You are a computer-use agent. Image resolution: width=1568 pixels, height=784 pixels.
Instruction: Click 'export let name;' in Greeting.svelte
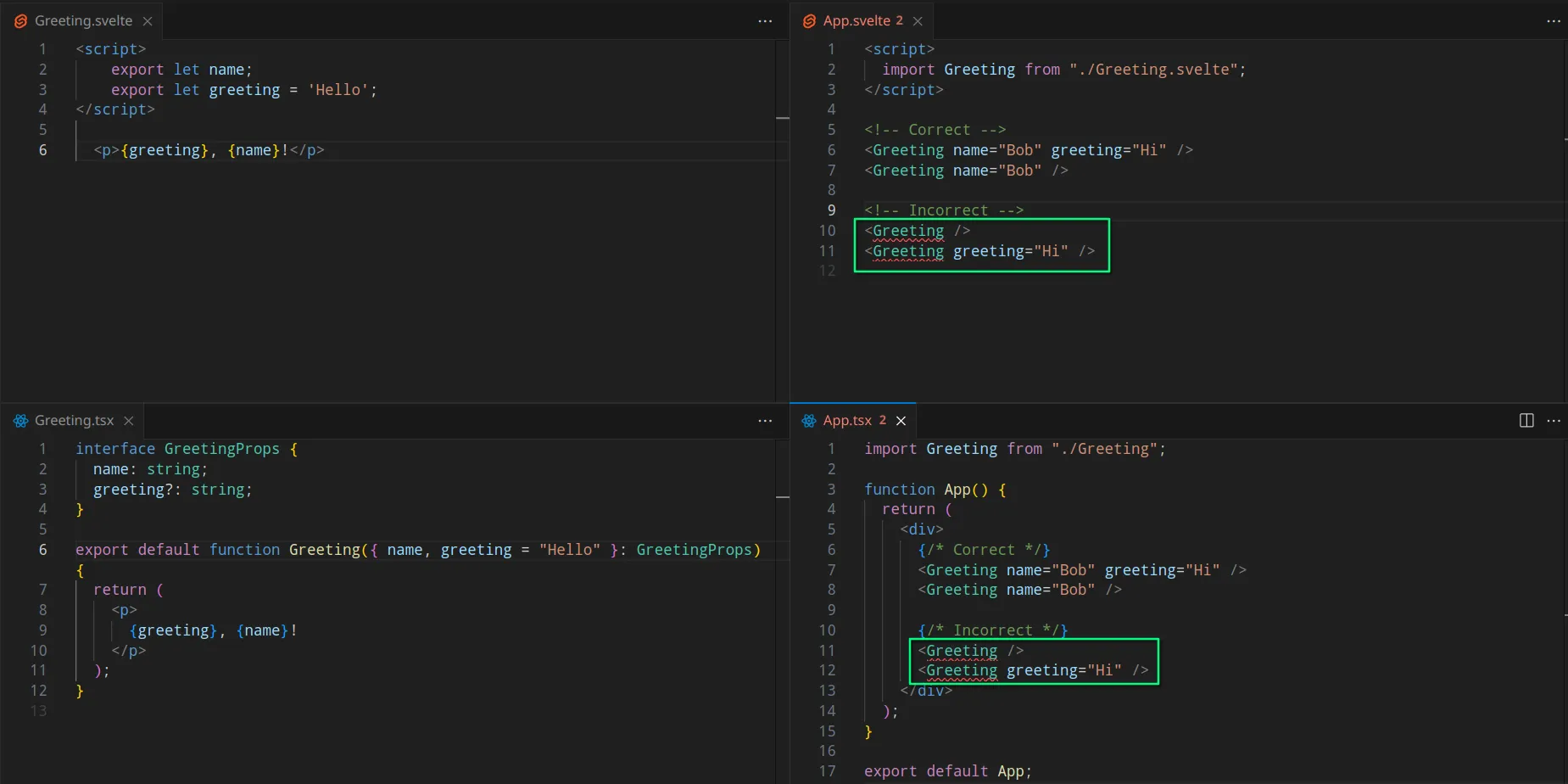click(x=181, y=70)
